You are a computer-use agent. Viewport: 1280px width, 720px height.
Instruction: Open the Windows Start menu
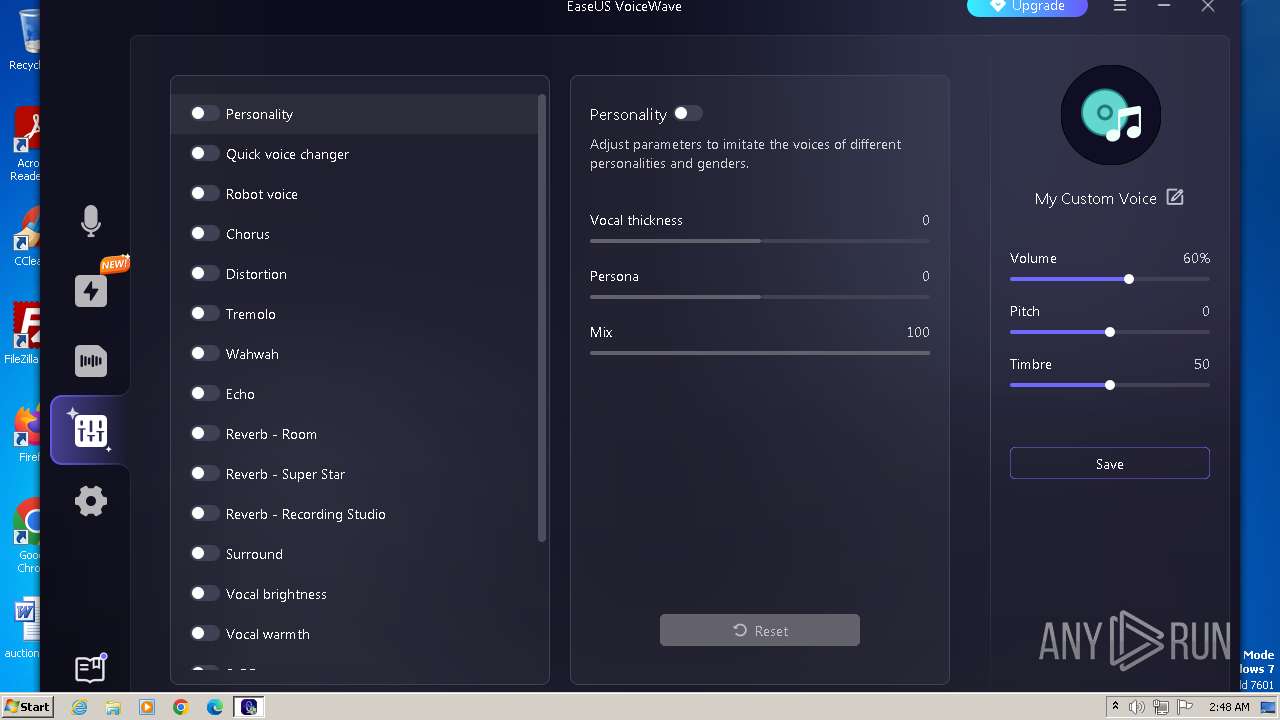pos(27,706)
